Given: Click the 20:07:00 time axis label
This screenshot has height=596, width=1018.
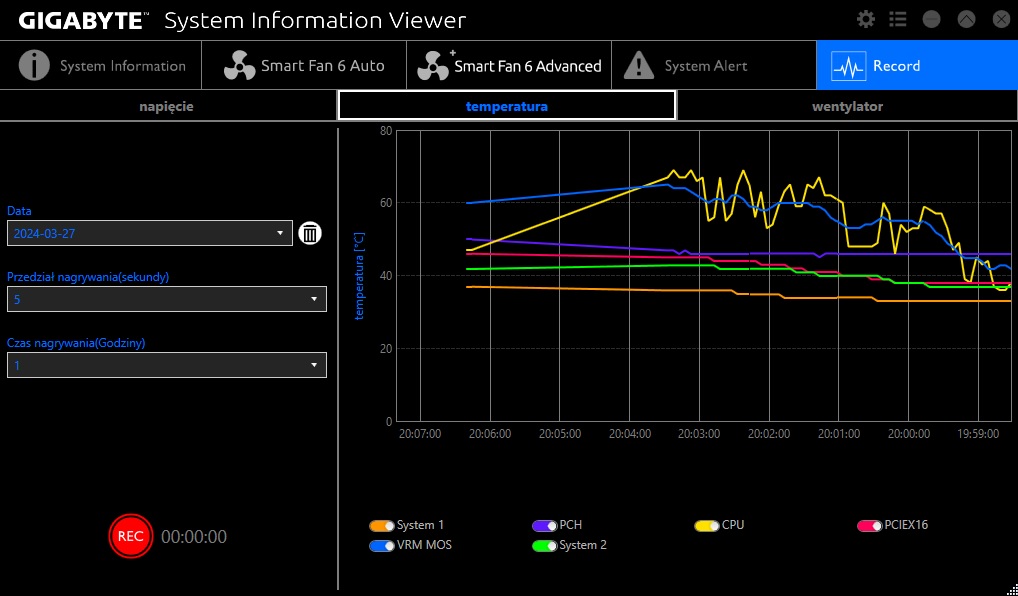Looking at the screenshot, I should pyautogui.click(x=420, y=434).
